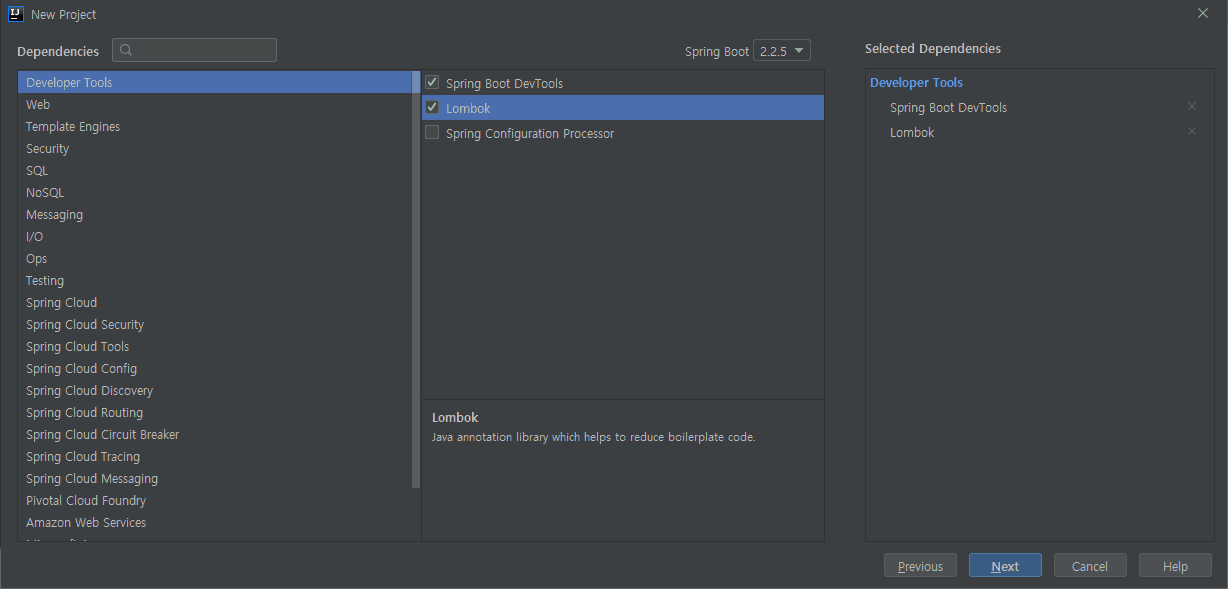Select the Web category
This screenshot has height=589, width=1228.
point(215,104)
